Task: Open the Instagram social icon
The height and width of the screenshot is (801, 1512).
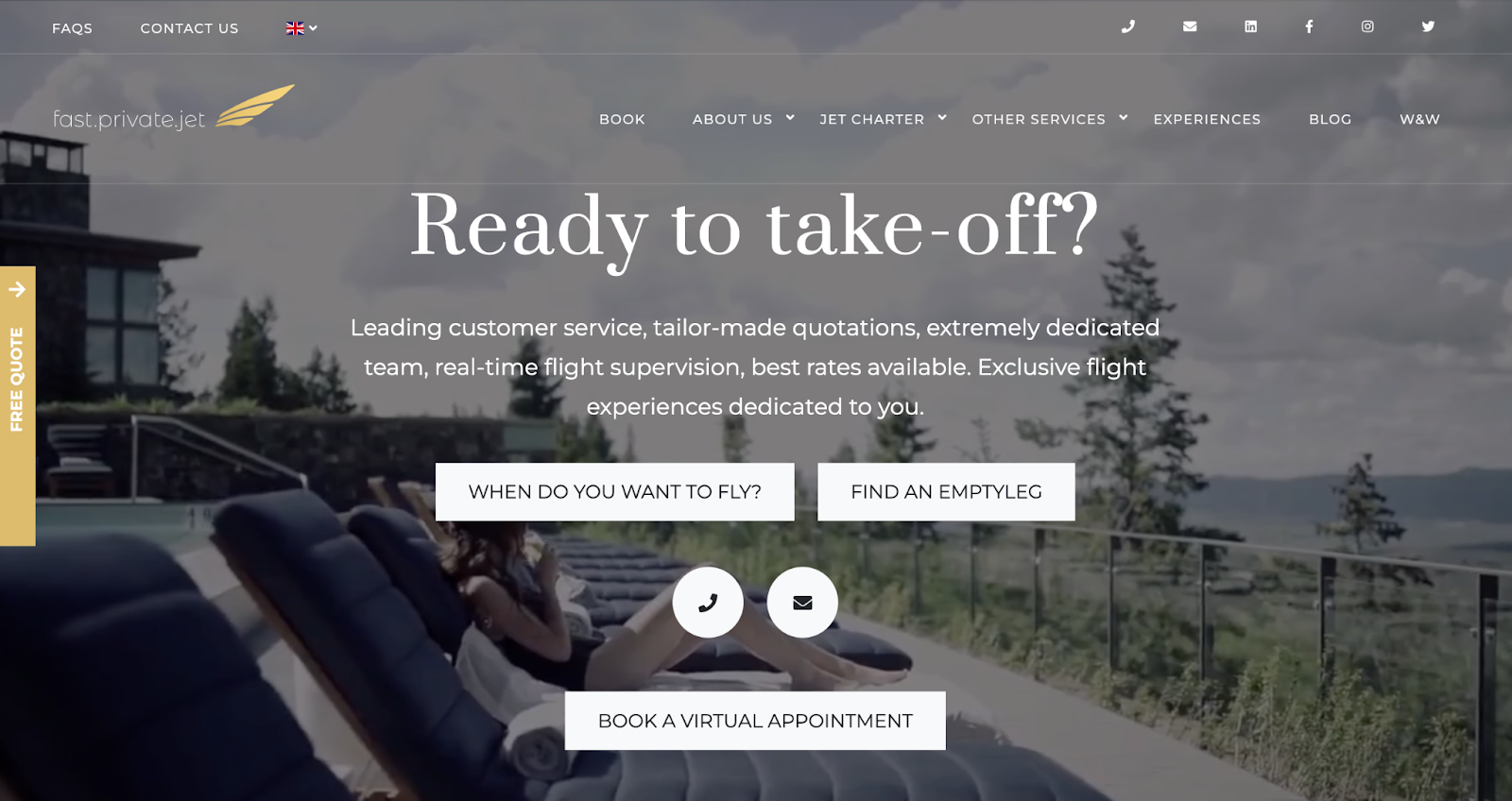Action: point(1367,26)
